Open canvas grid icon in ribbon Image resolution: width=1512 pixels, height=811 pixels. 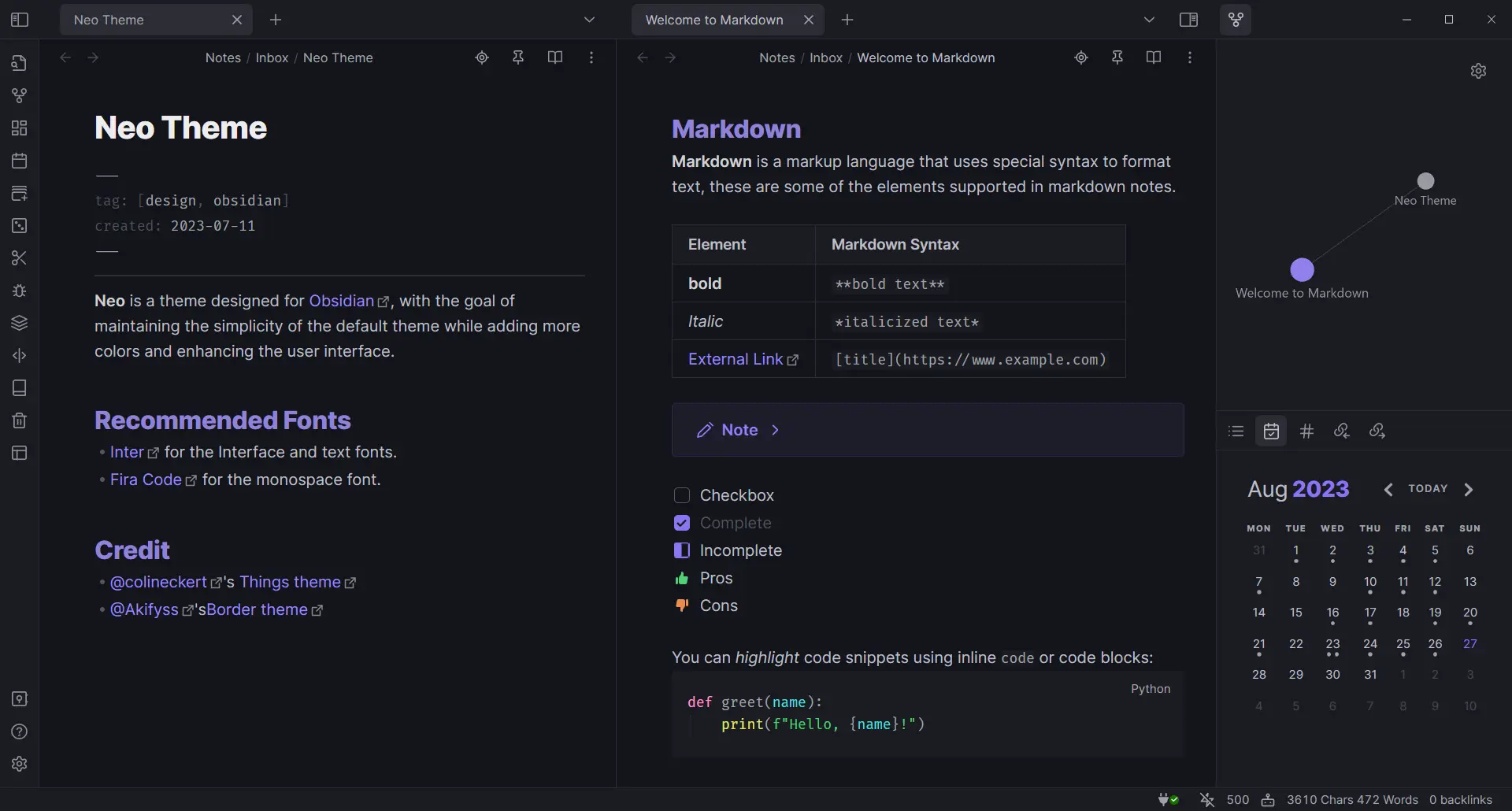coord(20,128)
